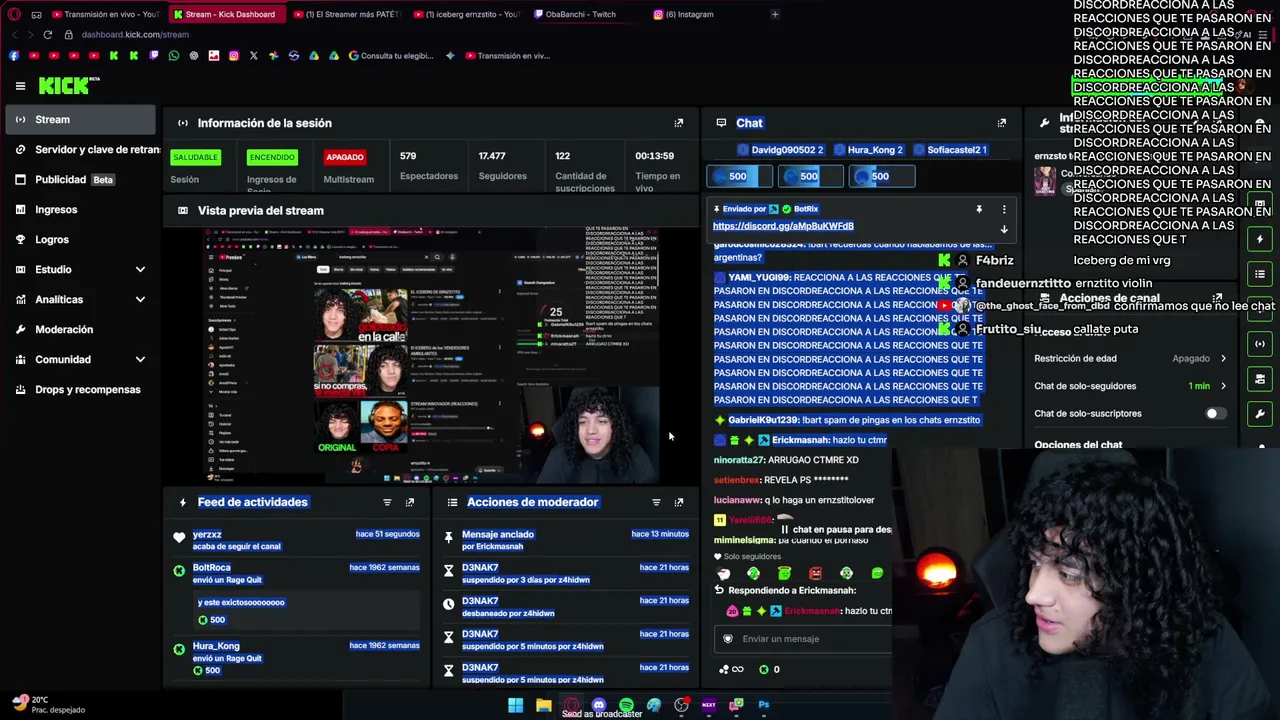Unpin the pinned BotRix chat message
This screenshot has height=720, width=1280.
pyautogui.click(x=979, y=209)
